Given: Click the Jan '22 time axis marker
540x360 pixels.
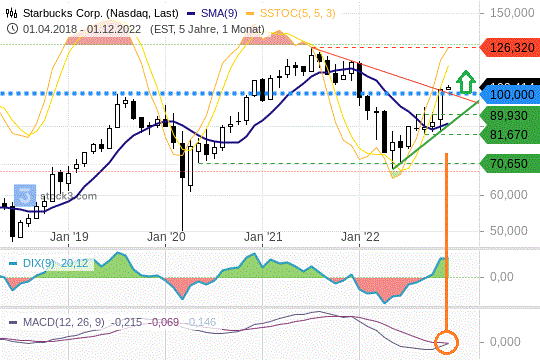Looking at the screenshot, I should coord(360,237).
